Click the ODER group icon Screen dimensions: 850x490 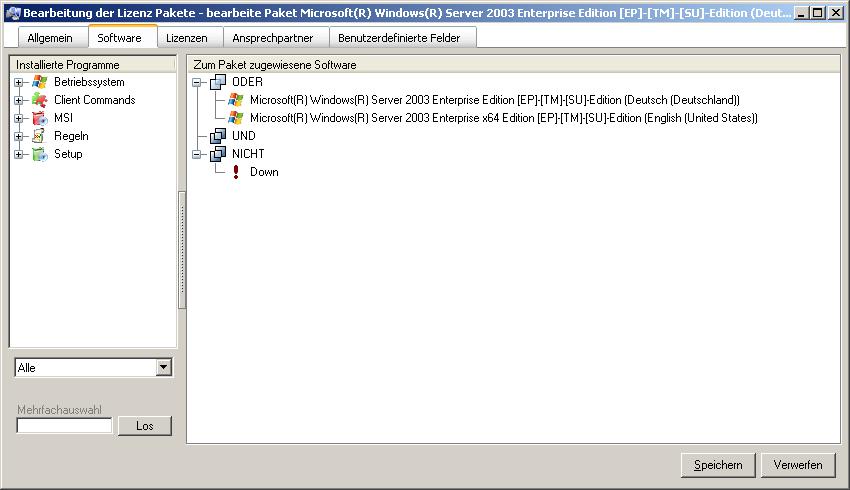[218, 82]
